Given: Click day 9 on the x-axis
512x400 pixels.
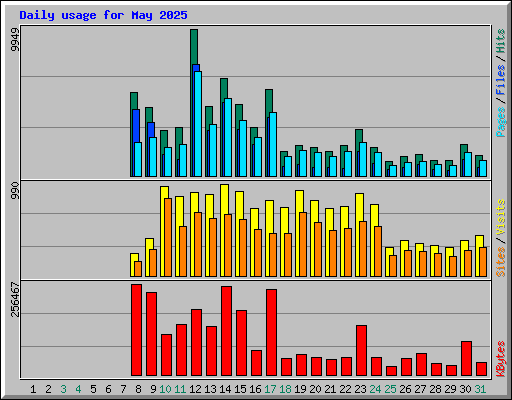Looking at the screenshot, I should (x=153, y=389).
